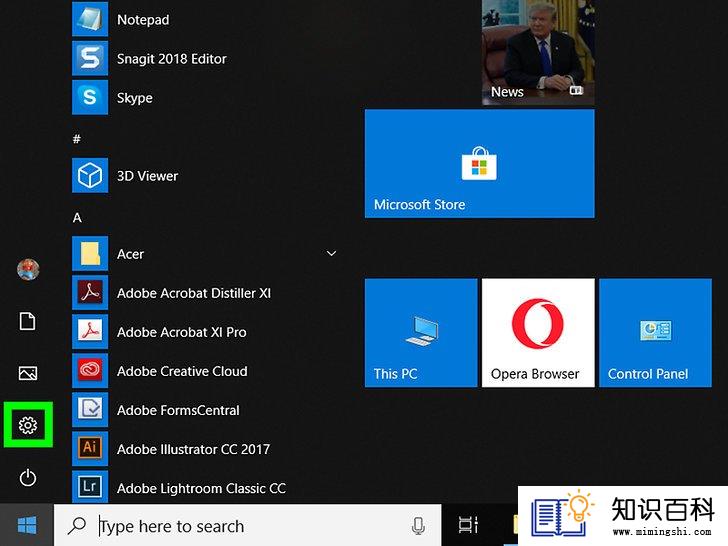Image resolution: width=728 pixels, height=546 pixels.
Task: Launch Adobe FormsCentral label
Action: point(178,410)
